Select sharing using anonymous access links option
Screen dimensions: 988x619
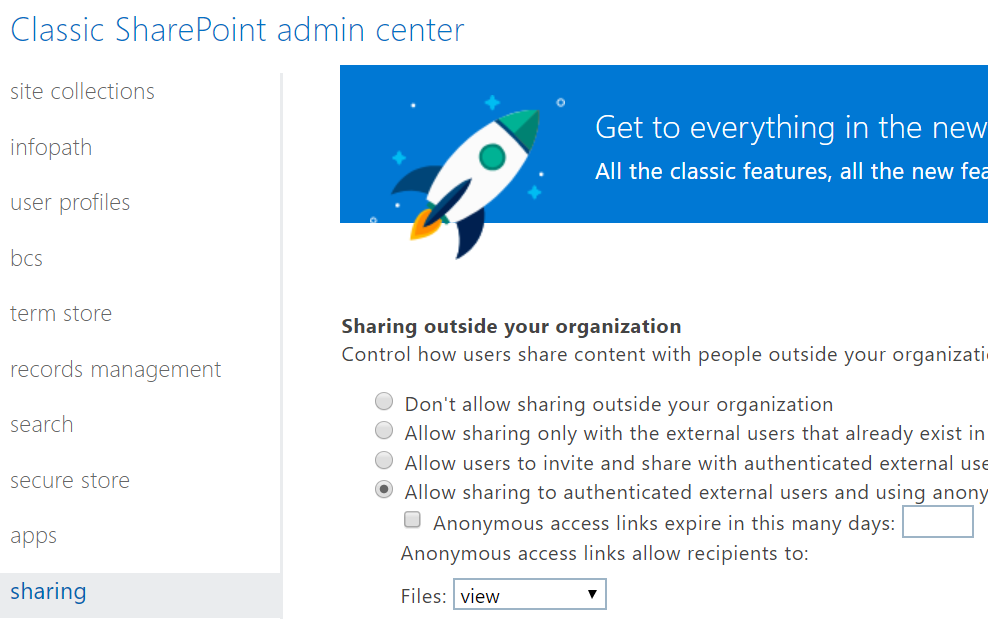coord(384,490)
